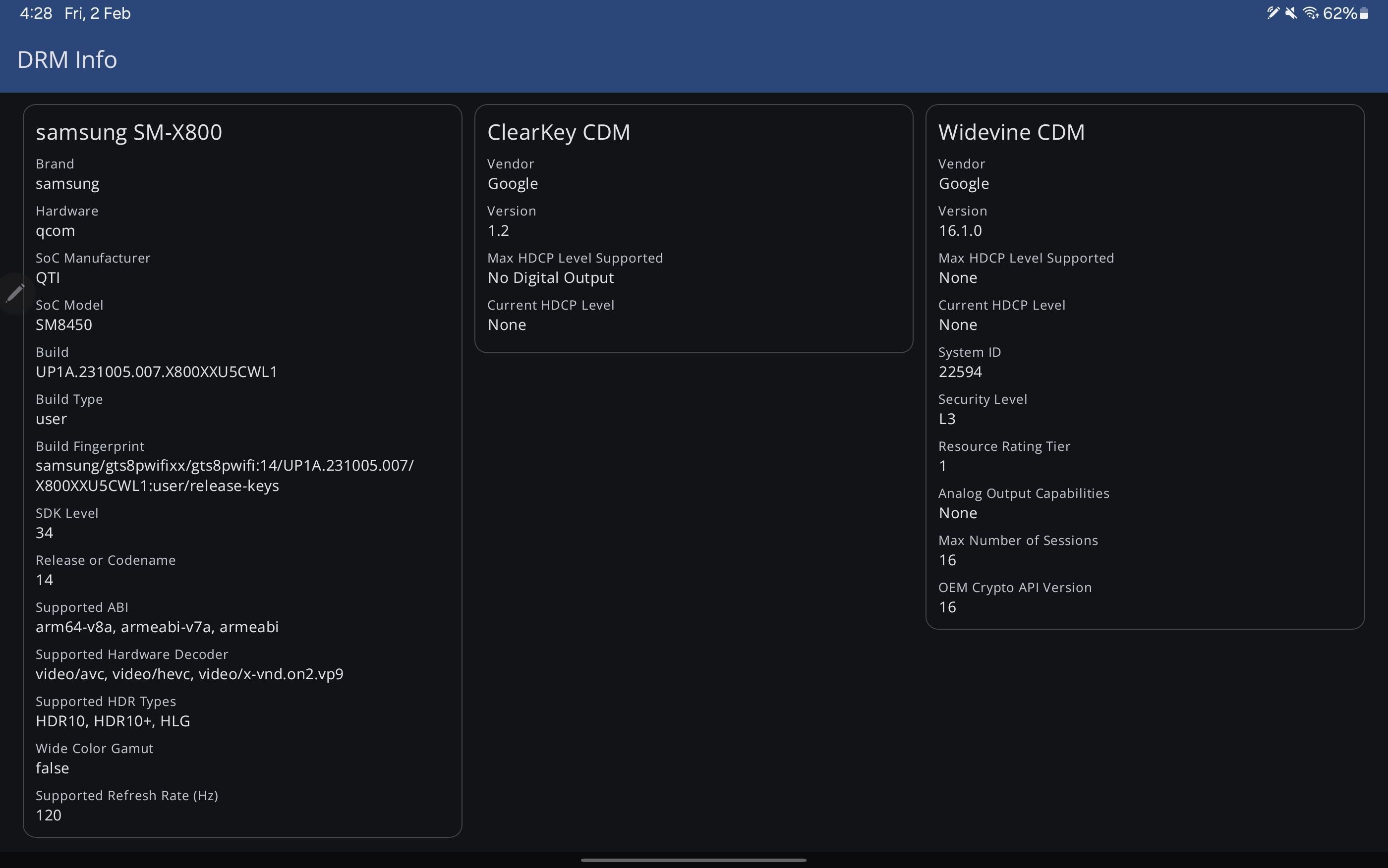Tap the battery icon showing 62%
This screenshot has width=1388, height=868.
1363,12
